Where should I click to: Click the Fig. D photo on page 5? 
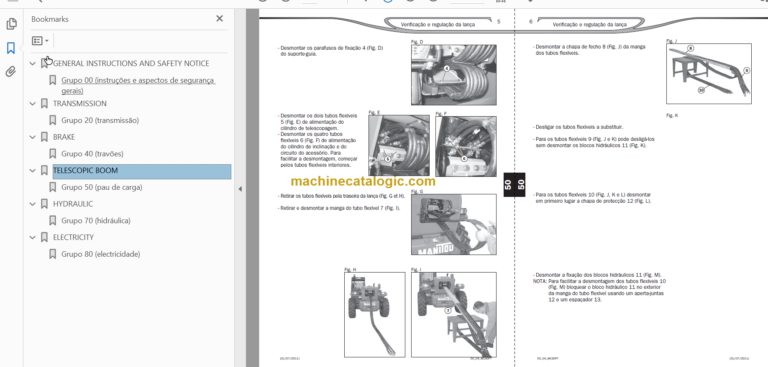(454, 74)
